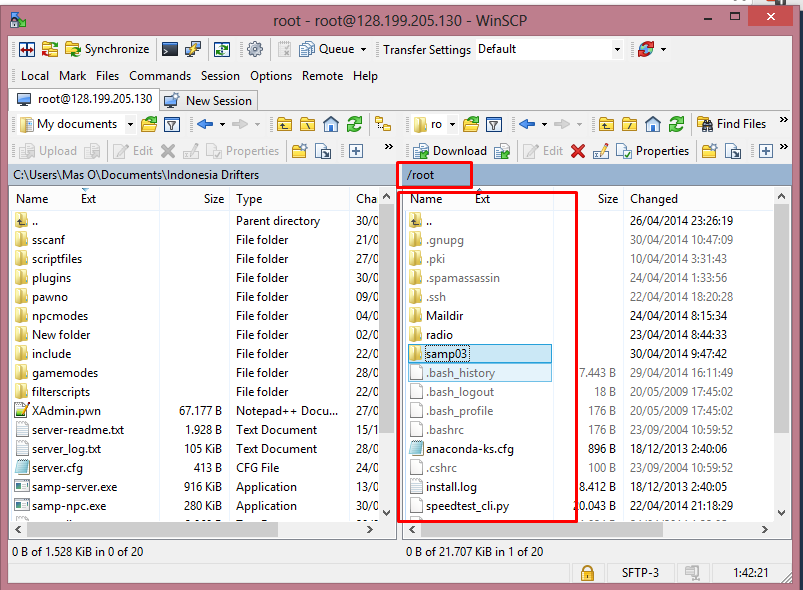Refresh the local panel
Viewport: 803px width, 590px height.
pyautogui.click(x=354, y=124)
